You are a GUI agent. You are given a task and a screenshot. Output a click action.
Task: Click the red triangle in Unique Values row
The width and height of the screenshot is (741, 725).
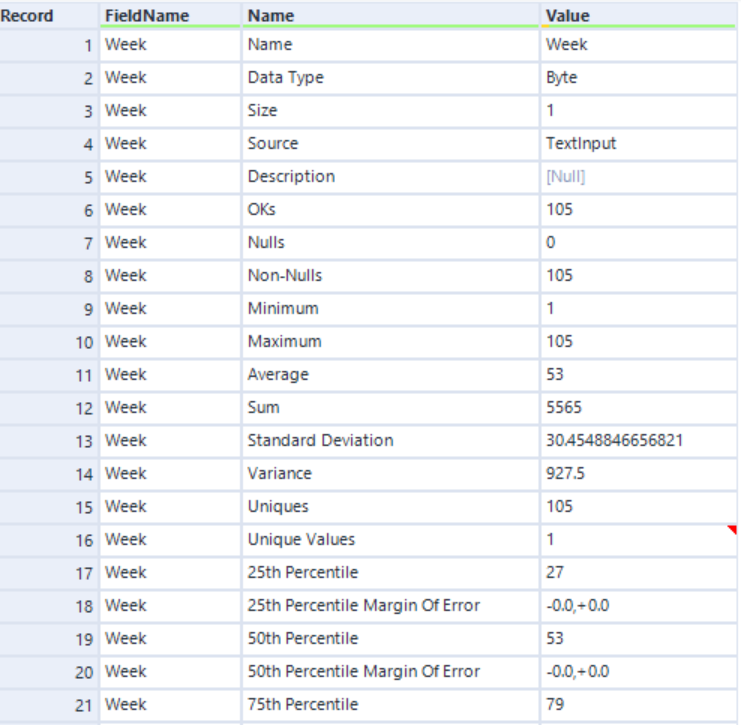click(x=732, y=530)
